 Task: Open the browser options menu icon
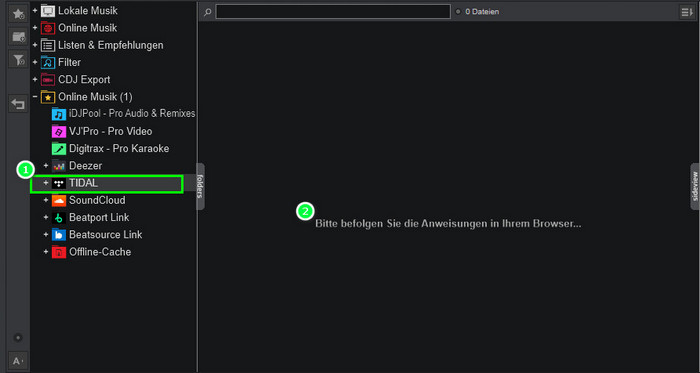coord(687,12)
